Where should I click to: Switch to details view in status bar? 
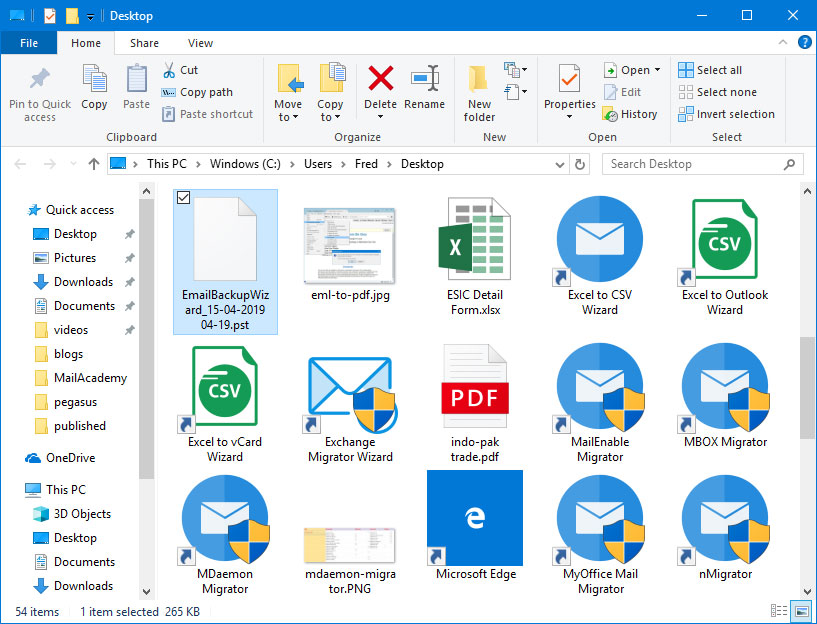pos(779,611)
